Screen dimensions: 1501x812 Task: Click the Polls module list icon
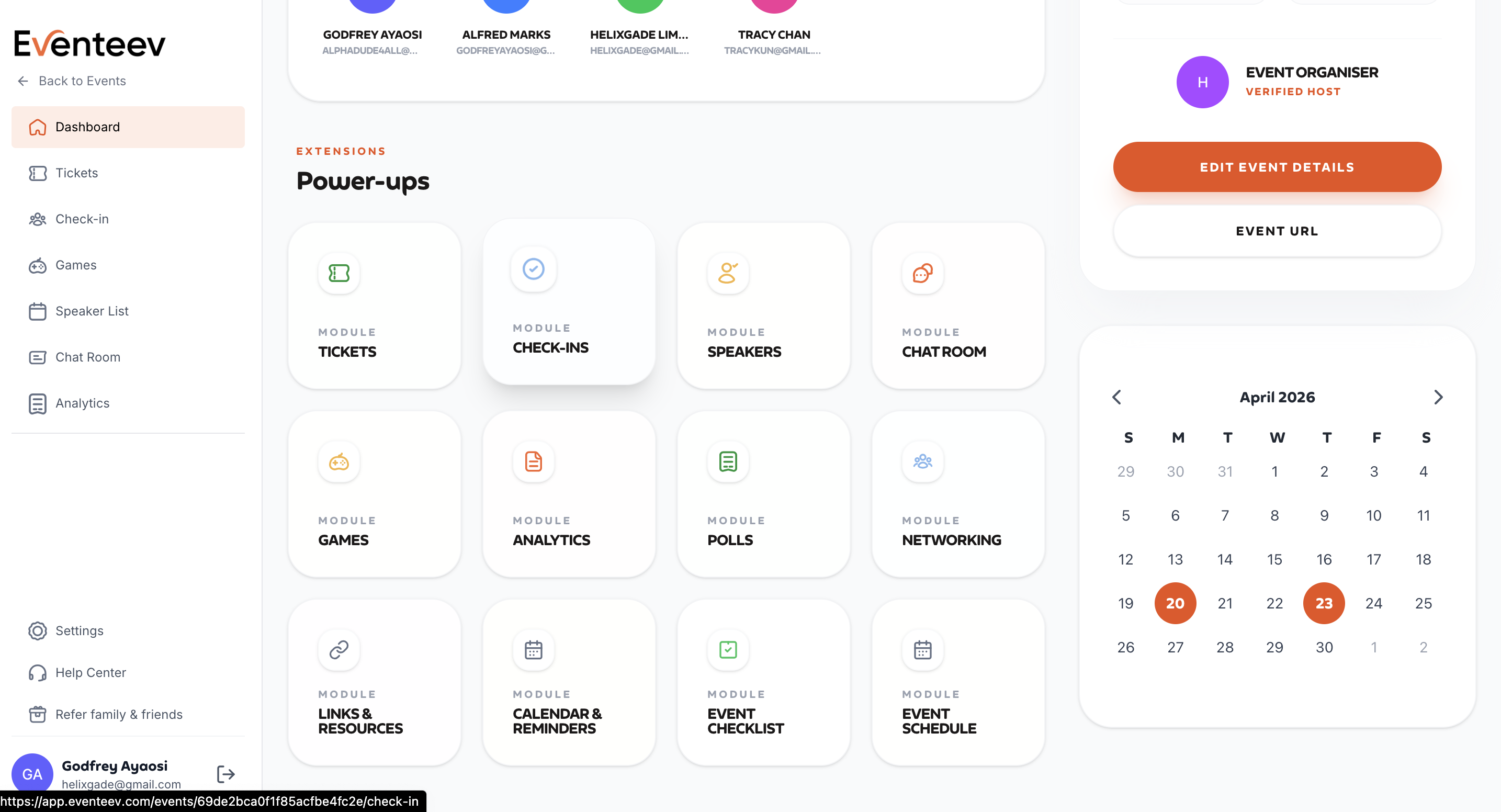(728, 462)
